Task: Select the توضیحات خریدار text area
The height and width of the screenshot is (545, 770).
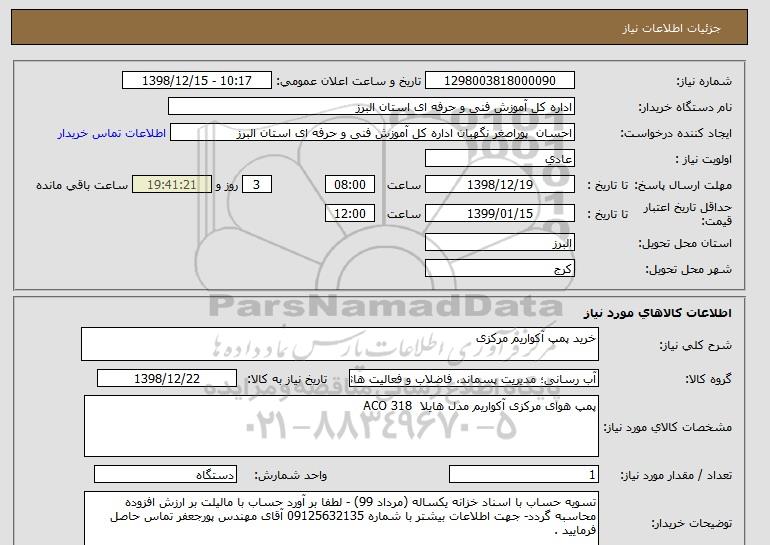Action: (x=341, y=518)
